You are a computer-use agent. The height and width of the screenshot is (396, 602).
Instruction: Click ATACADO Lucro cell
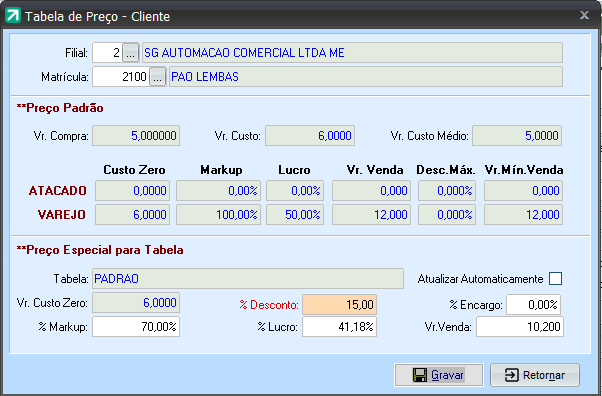point(295,191)
